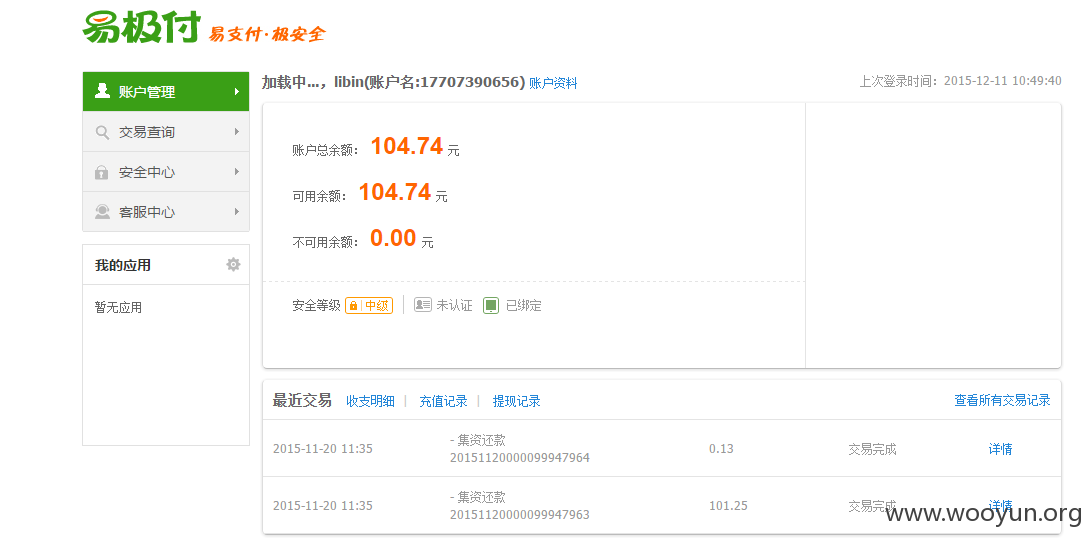Expand the 客服中心 arrow
Viewport: 1091px width, 542px height.
237,212
